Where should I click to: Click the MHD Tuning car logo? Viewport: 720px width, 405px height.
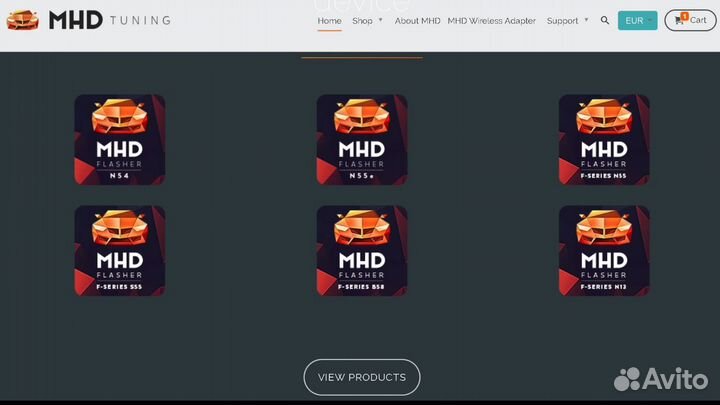[22, 20]
